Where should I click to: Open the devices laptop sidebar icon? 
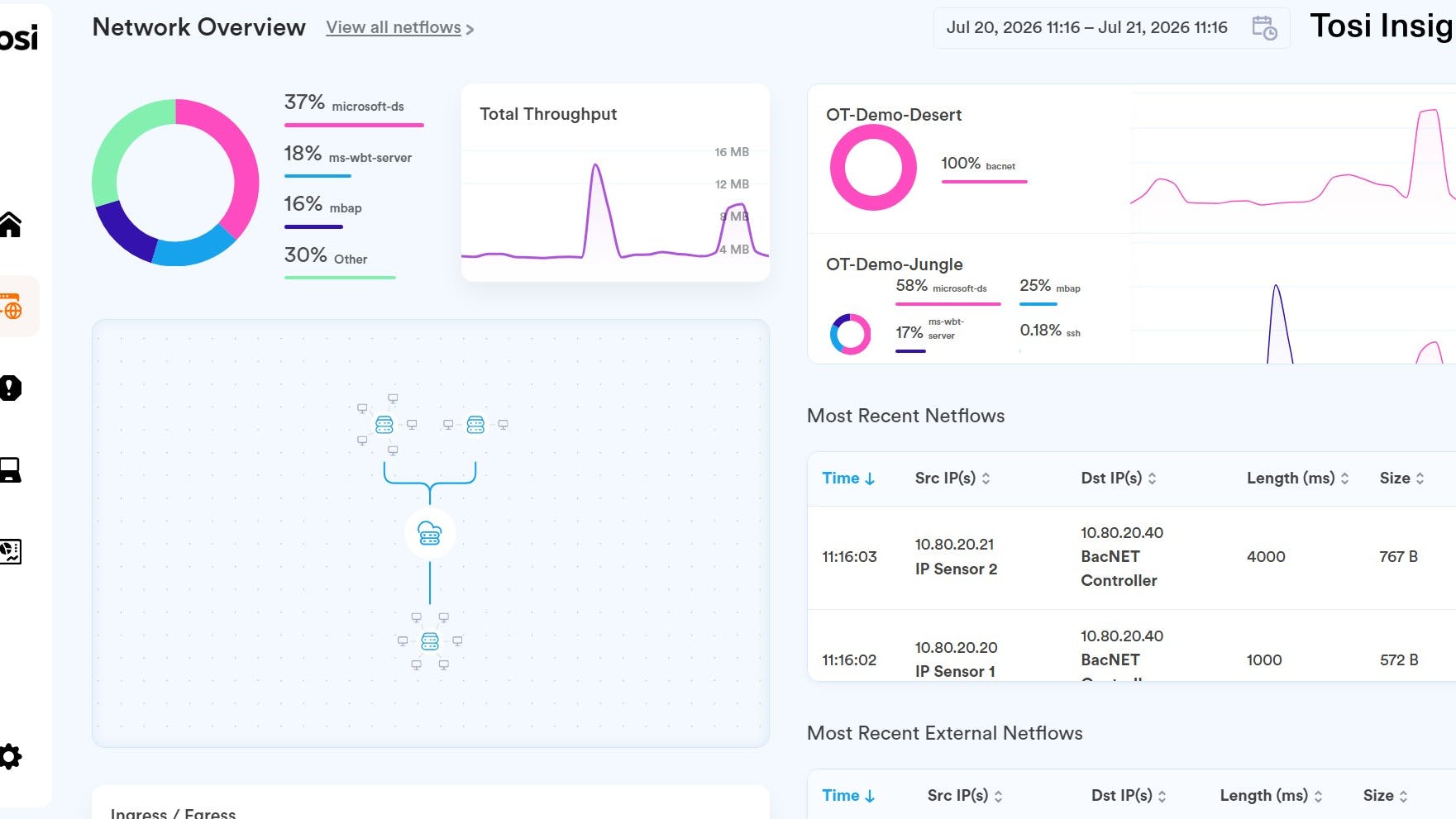(10, 469)
